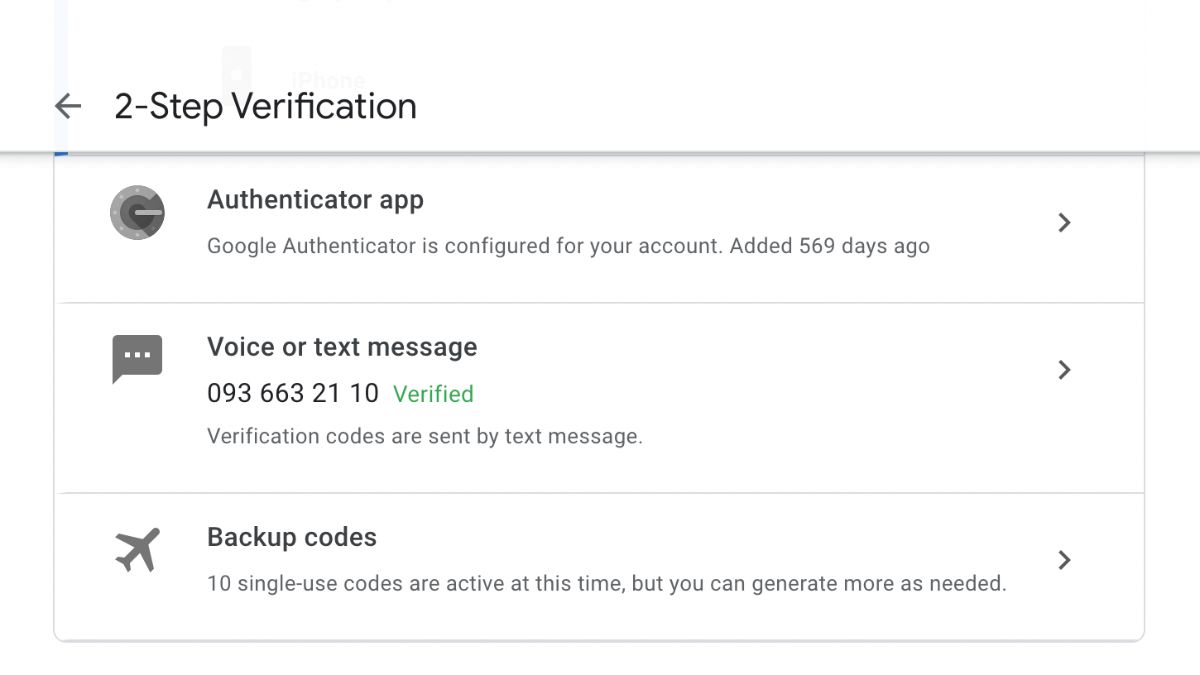This screenshot has width=1200, height=675.
Task: Click the back arrow next to 2-Step Verification
Action: click(x=66, y=106)
